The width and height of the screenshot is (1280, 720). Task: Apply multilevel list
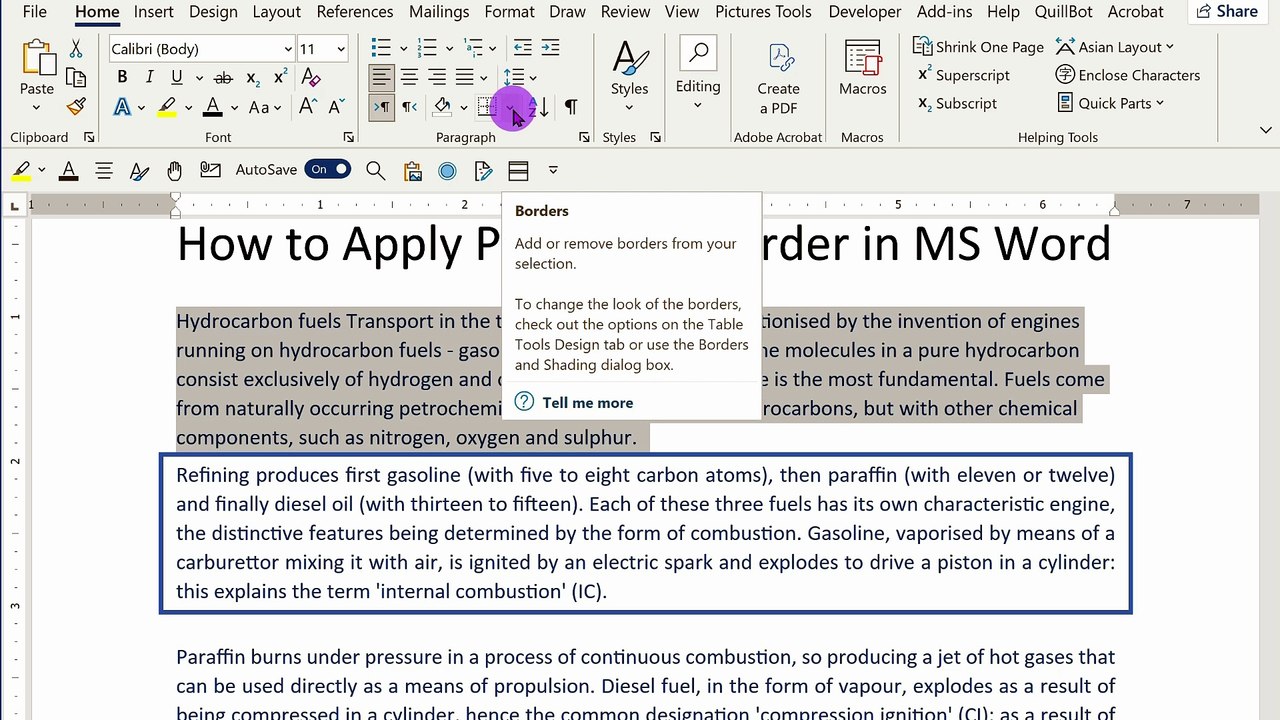click(473, 48)
